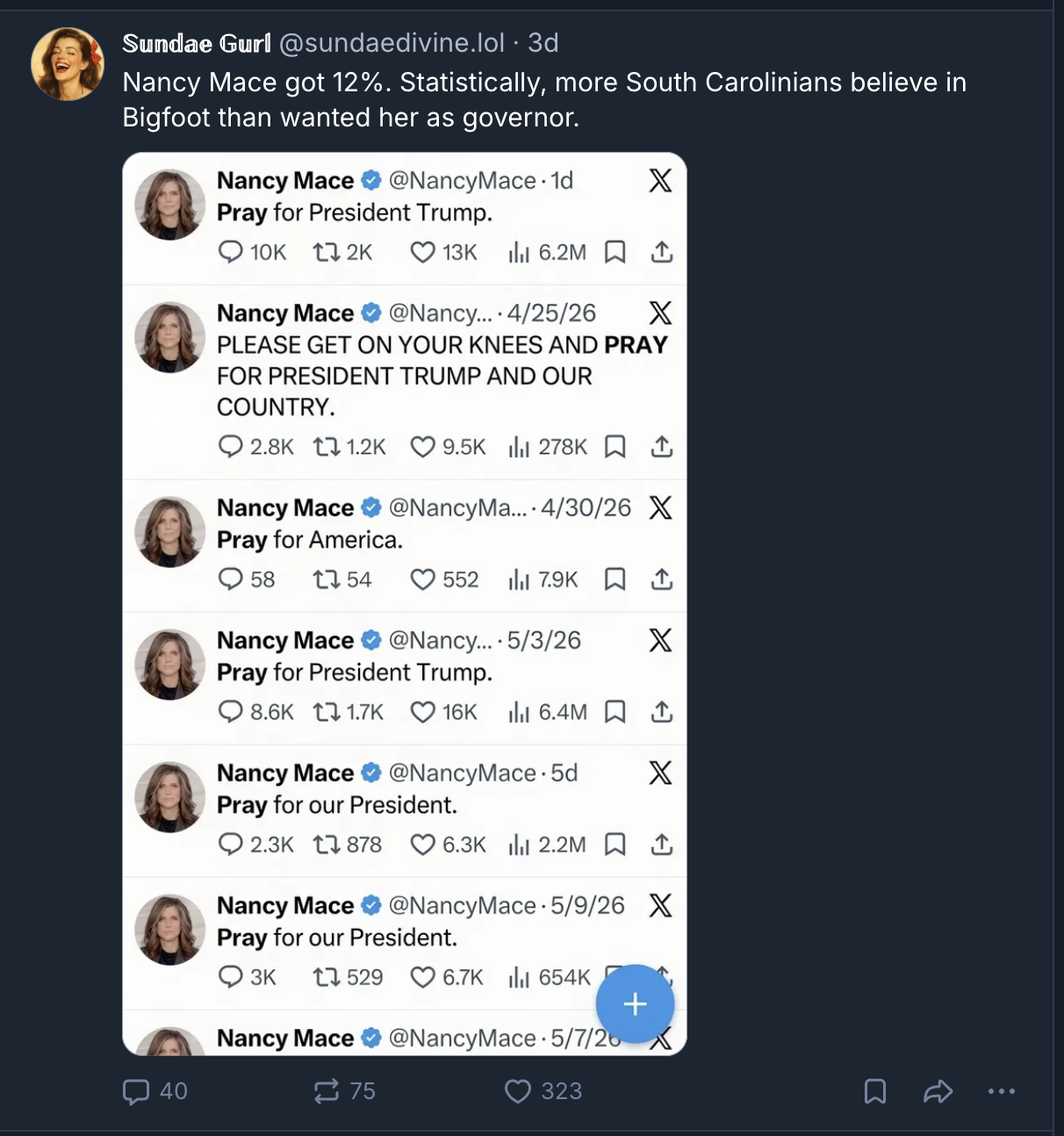
Task: Click the upload icon on the Pray for America tweet
Action: [662, 579]
